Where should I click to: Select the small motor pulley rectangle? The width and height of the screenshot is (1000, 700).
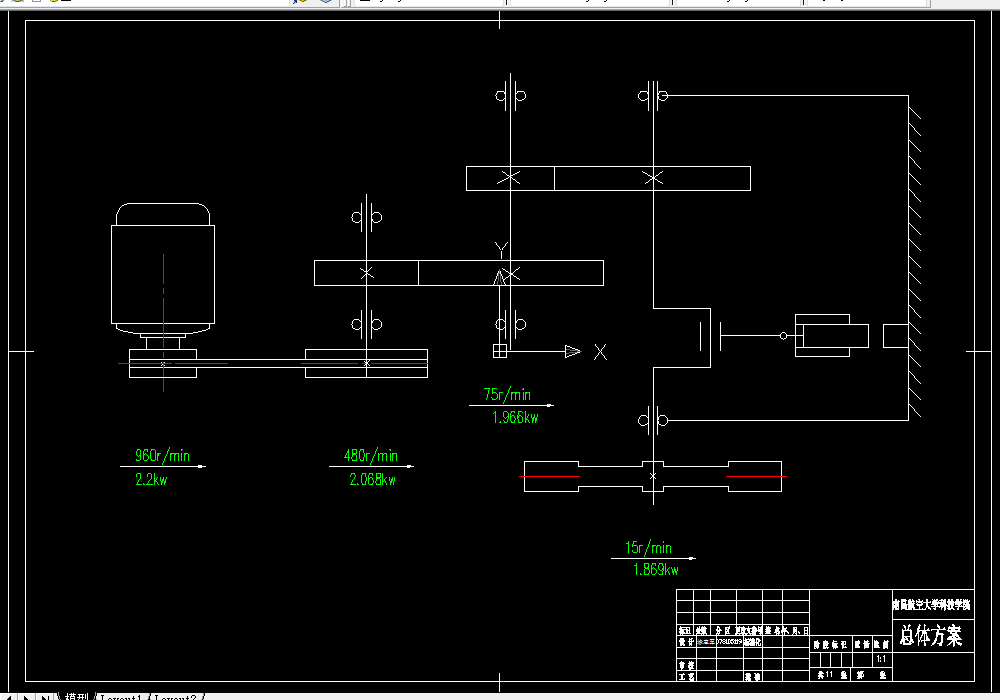click(163, 363)
